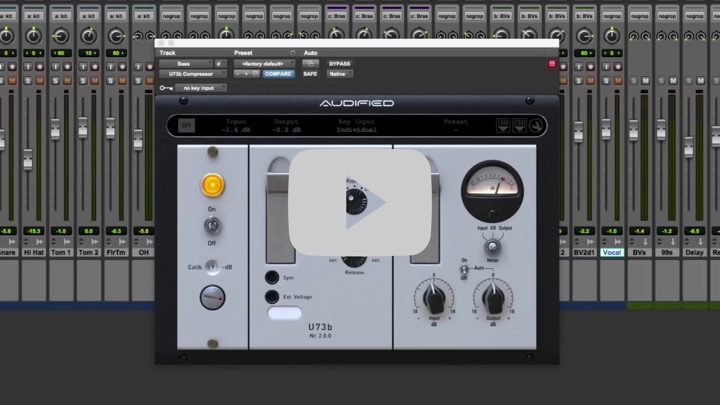Image resolution: width=720 pixels, height=405 pixels.
Task: Open the factory default preset dropdown
Action: tap(264, 64)
